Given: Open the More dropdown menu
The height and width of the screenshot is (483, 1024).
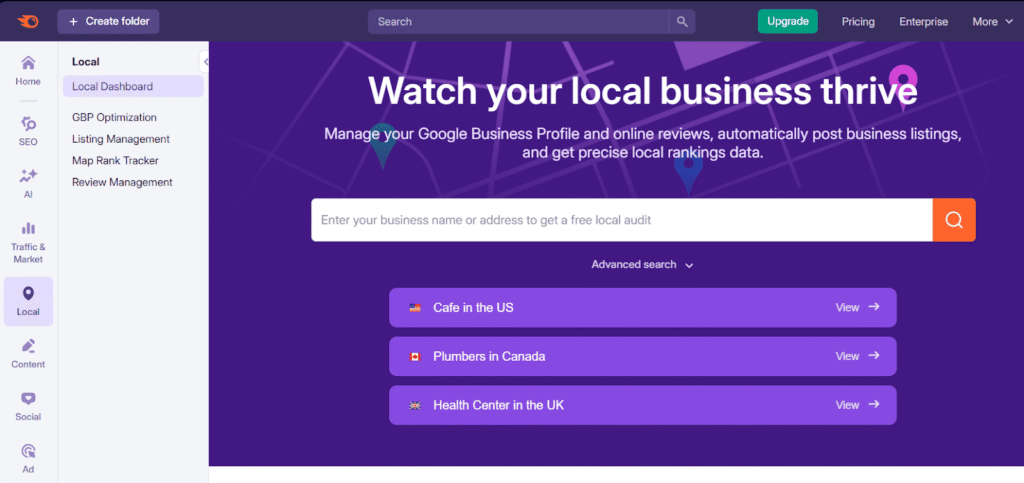Looking at the screenshot, I should [993, 21].
